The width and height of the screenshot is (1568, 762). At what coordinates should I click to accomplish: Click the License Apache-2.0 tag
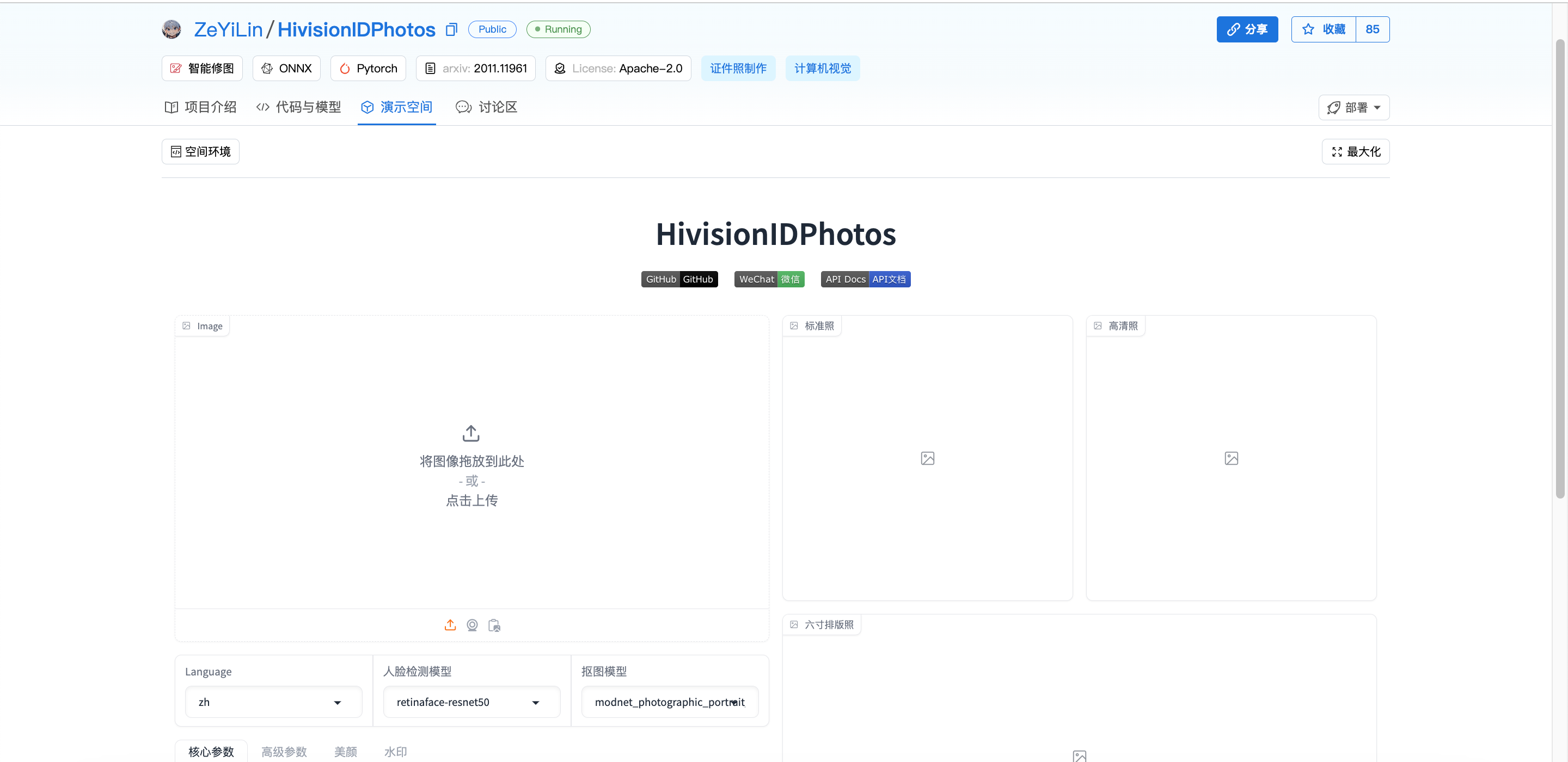click(x=618, y=68)
